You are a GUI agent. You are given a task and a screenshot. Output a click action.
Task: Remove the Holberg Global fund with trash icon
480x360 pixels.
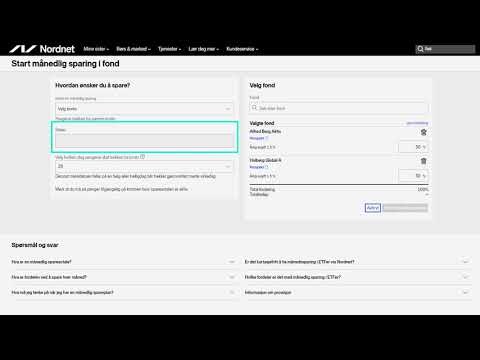point(424,161)
